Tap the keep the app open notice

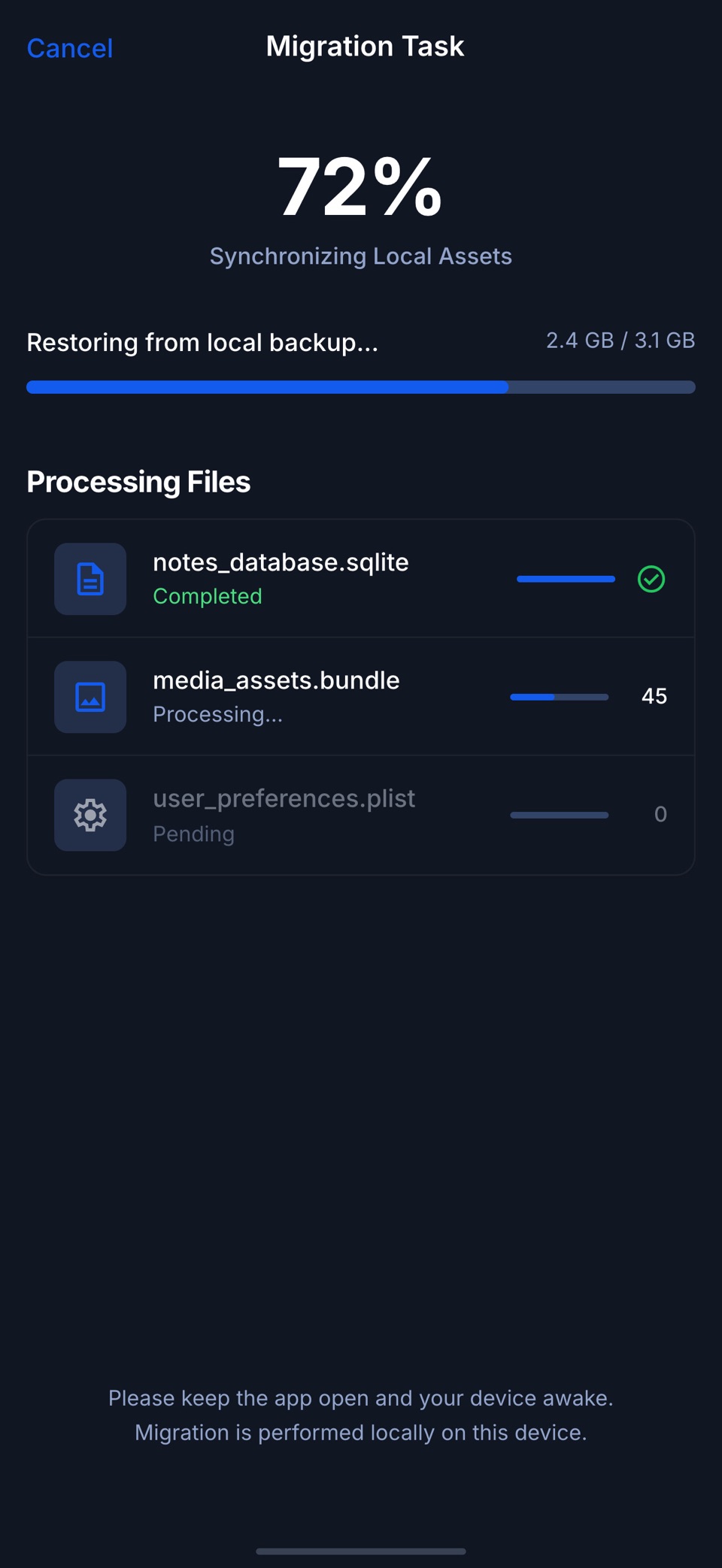click(361, 1415)
